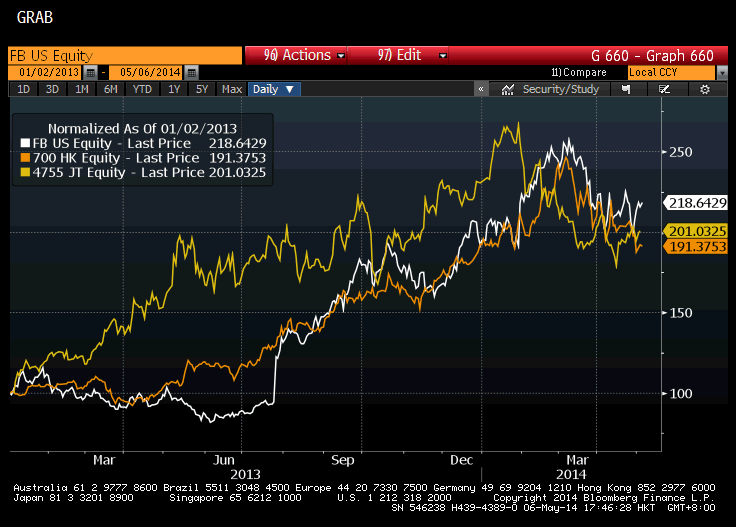Viewport: 736px width, 527px height.
Task: Click the Security/Study chart icon
Action: [x=507, y=89]
